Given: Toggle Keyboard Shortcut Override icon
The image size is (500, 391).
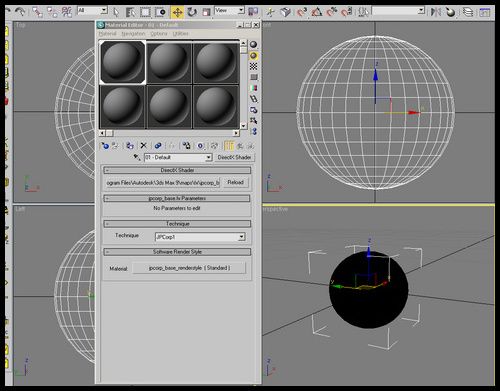Looking at the screenshot, I should (285, 13).
